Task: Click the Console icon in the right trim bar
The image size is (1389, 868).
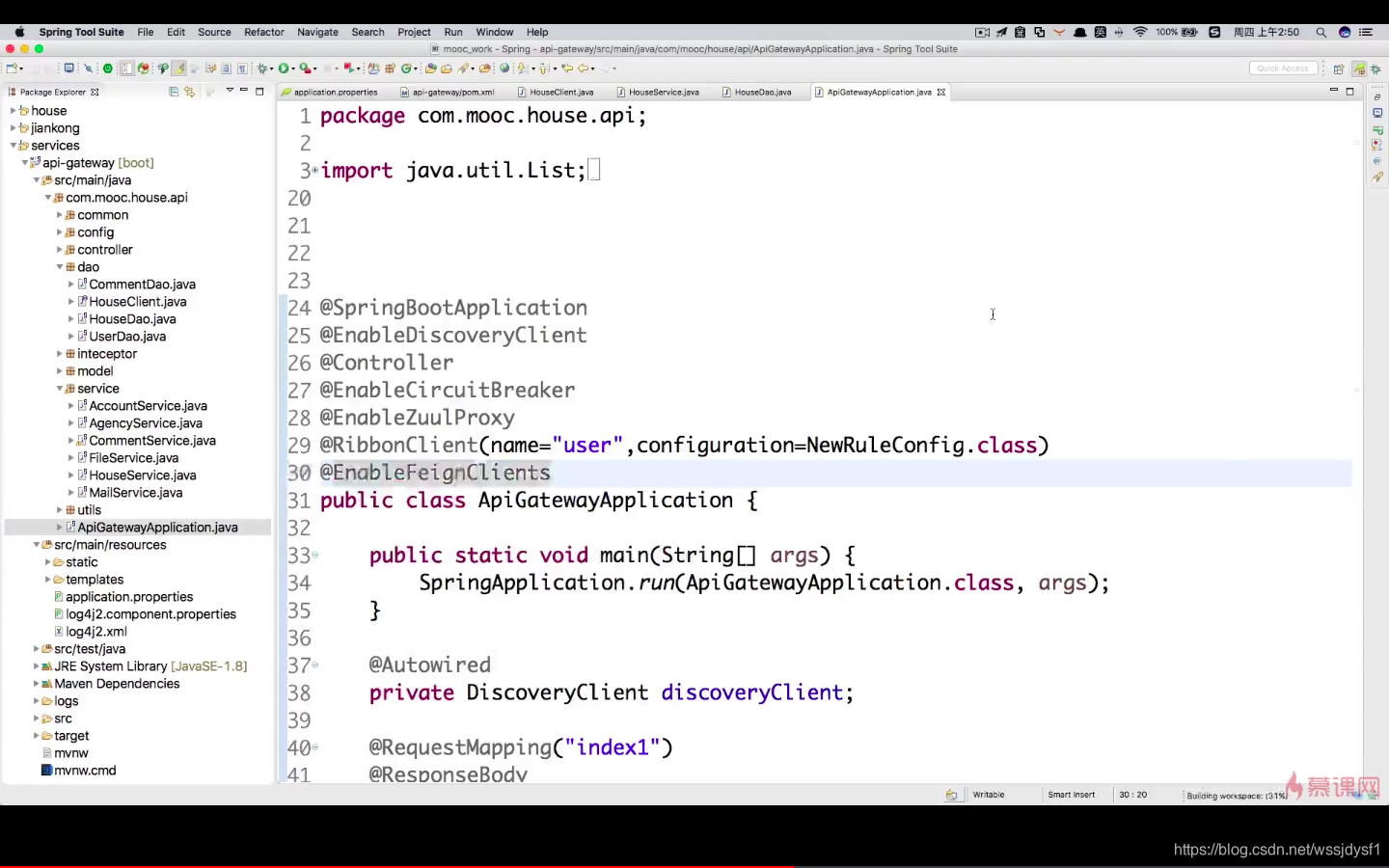Action: tap(1377, 113)
